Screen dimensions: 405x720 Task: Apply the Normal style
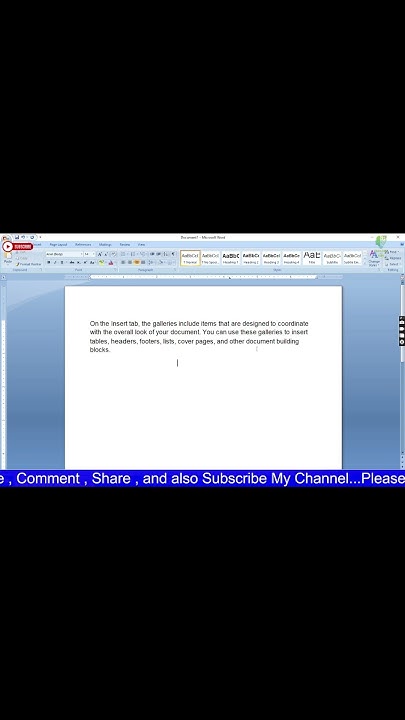click(x=190, y=258)
